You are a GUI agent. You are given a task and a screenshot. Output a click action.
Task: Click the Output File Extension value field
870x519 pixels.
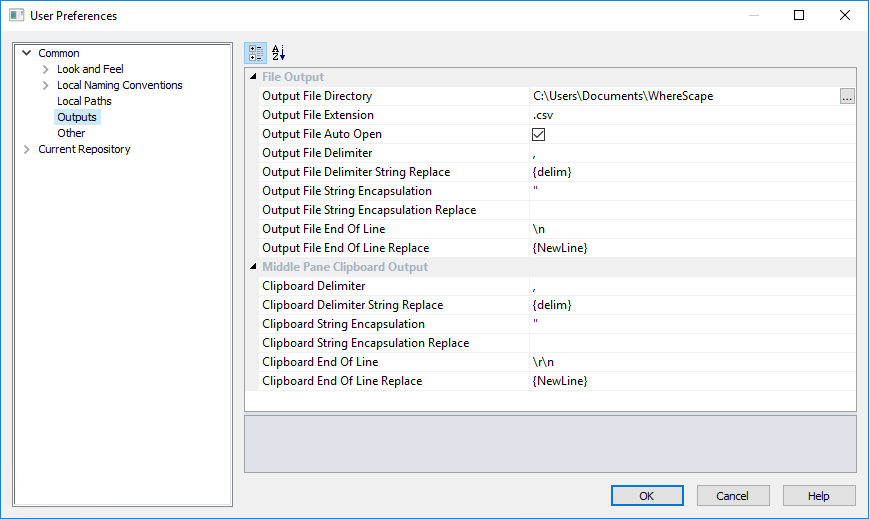point(690,116)
